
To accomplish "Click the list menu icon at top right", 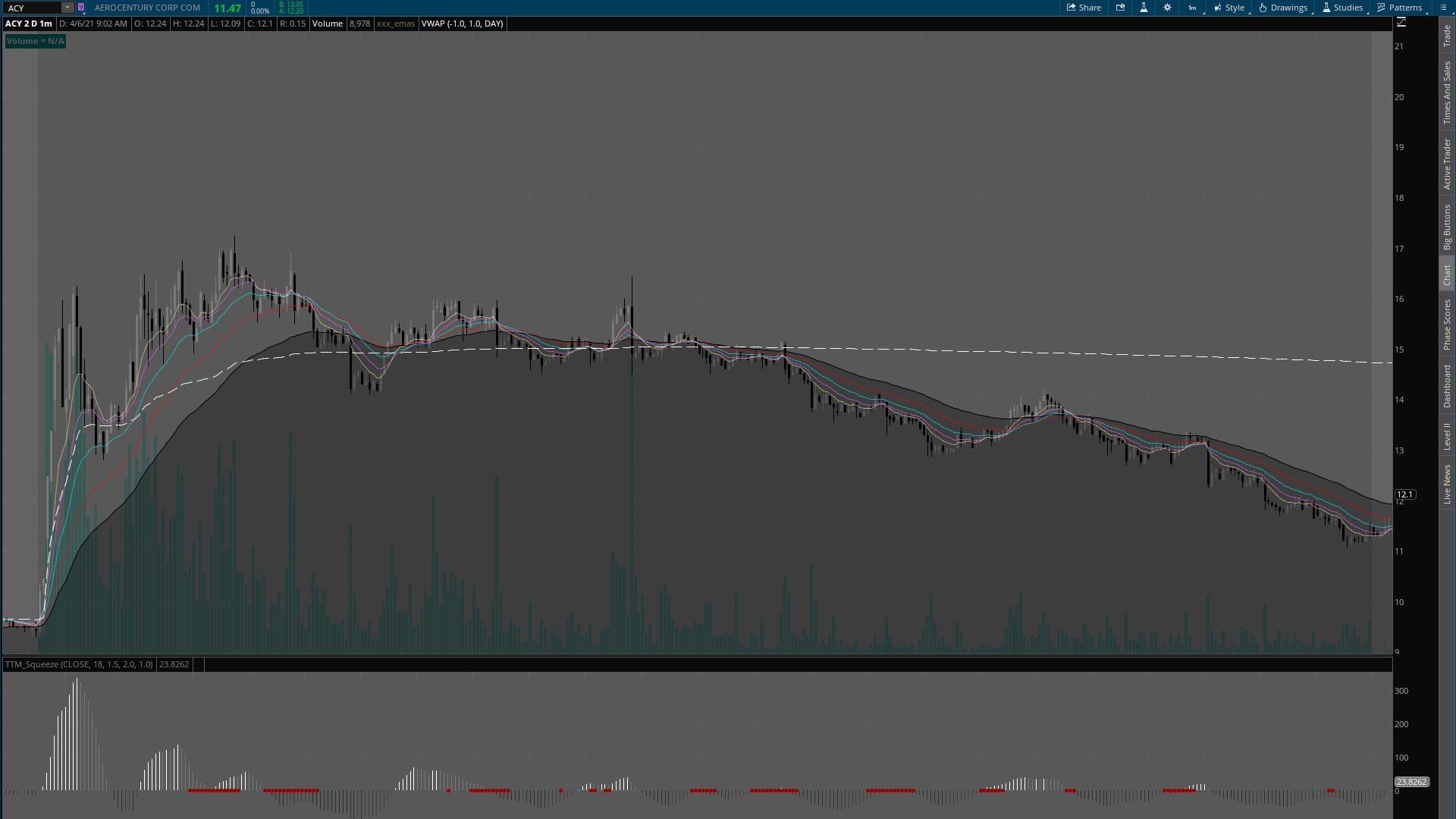I will tap(1443, 8).
